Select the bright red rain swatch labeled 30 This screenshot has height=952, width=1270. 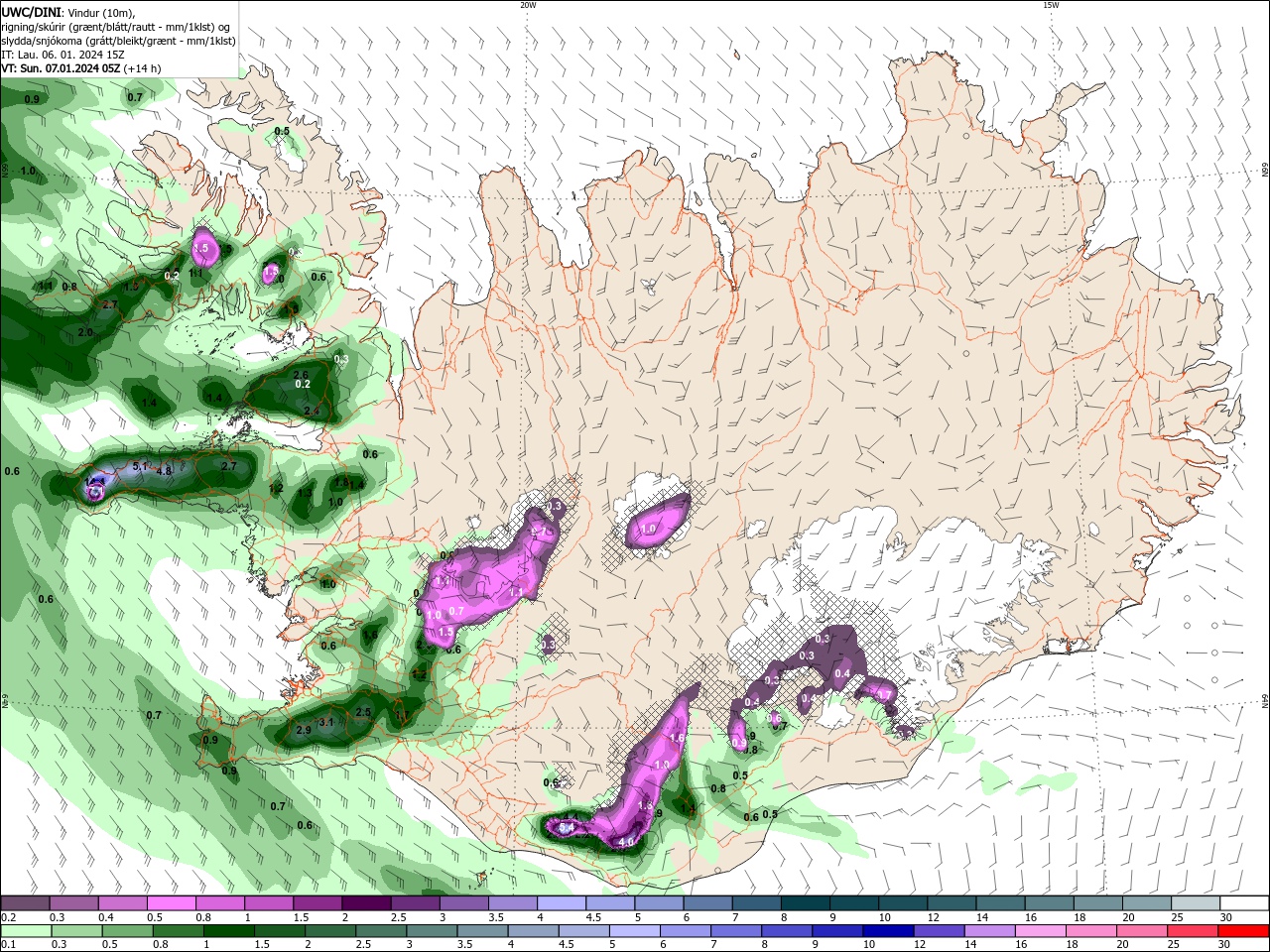(1244, 931)
